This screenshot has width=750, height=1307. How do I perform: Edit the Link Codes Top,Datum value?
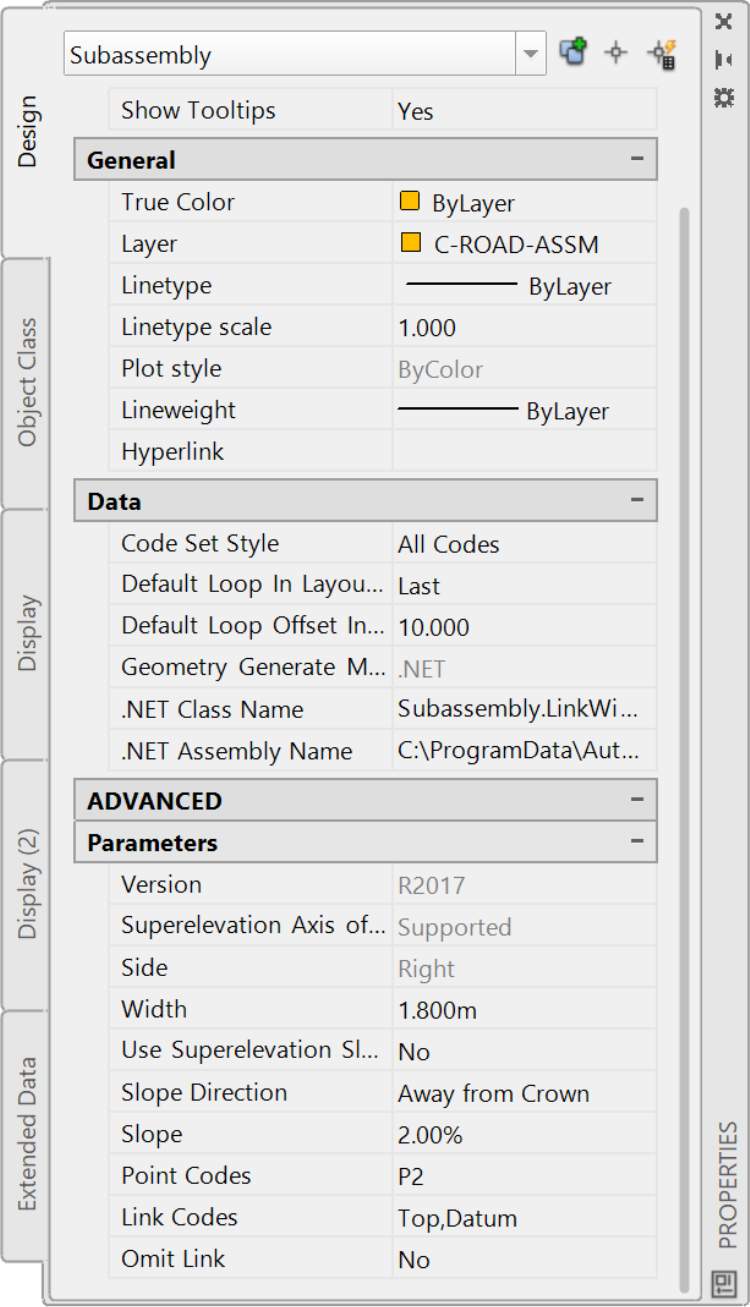coord(524,1218)
